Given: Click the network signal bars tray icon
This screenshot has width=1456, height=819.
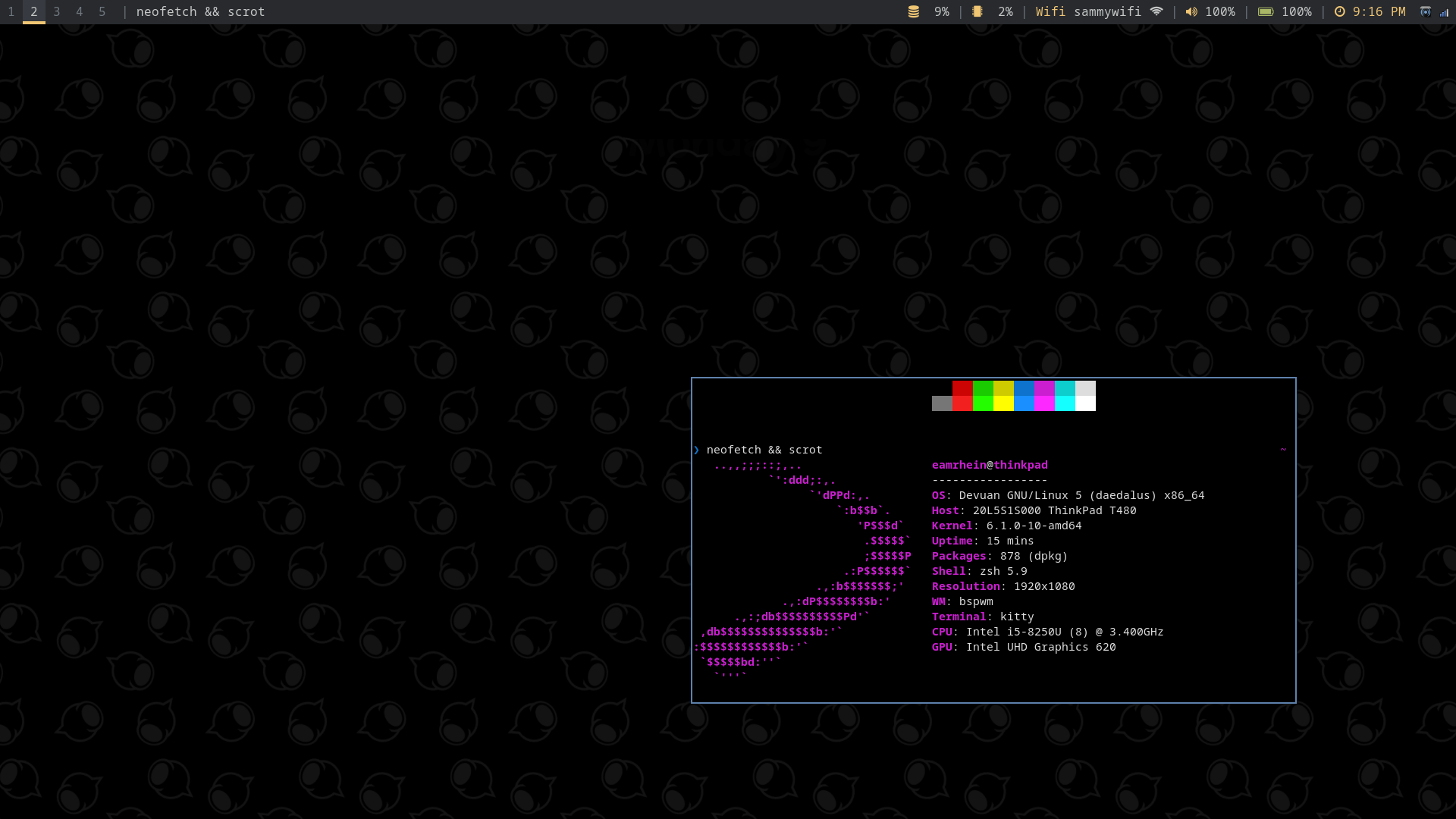Looking at the screenshot, I should (1444, 12).
